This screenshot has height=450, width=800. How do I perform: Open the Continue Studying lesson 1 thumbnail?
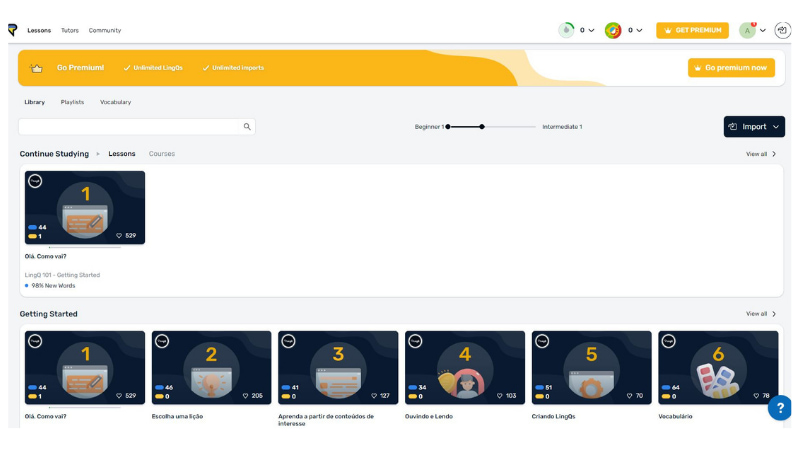(x=85, y=207)
